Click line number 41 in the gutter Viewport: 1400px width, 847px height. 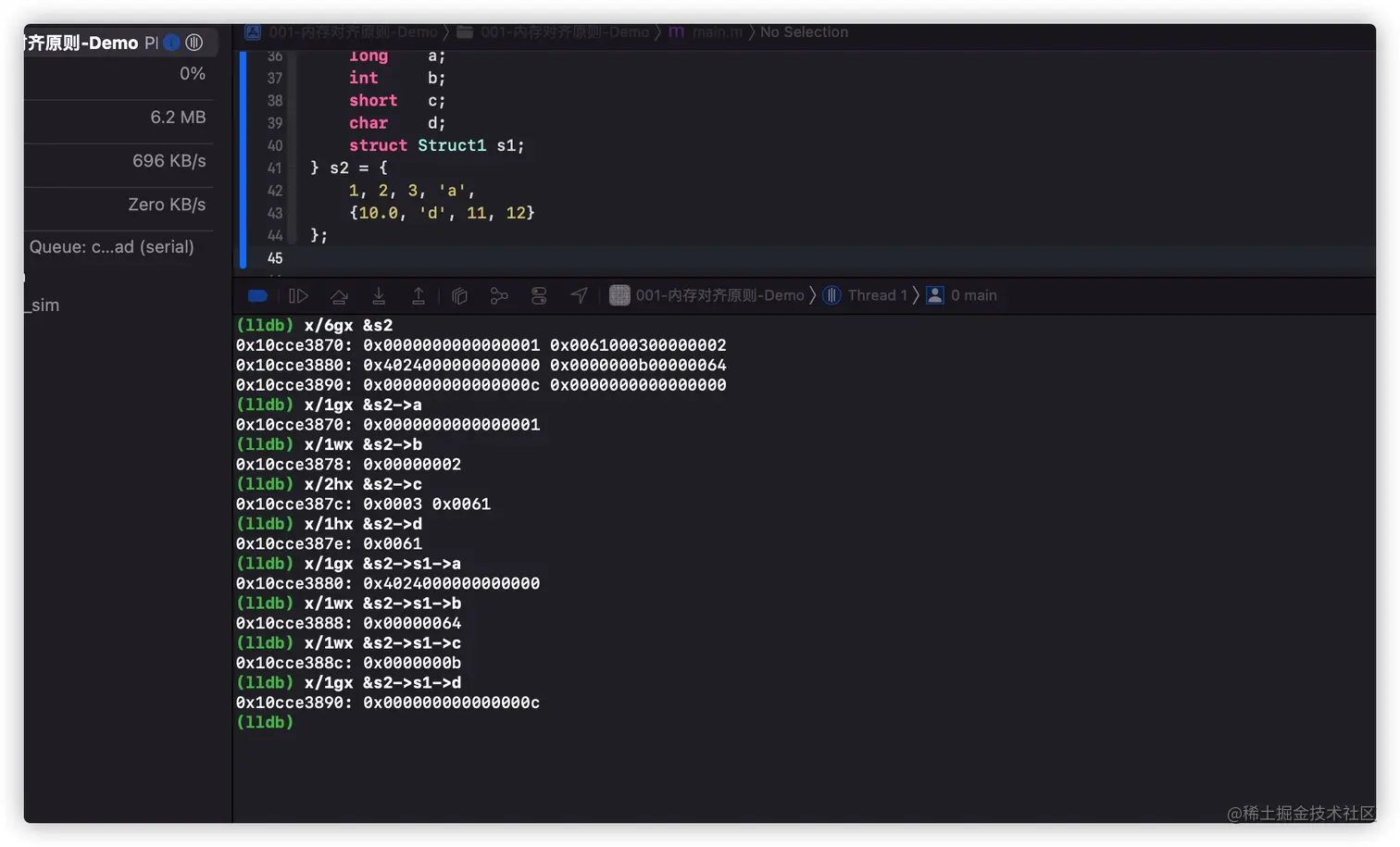[275, 168]
